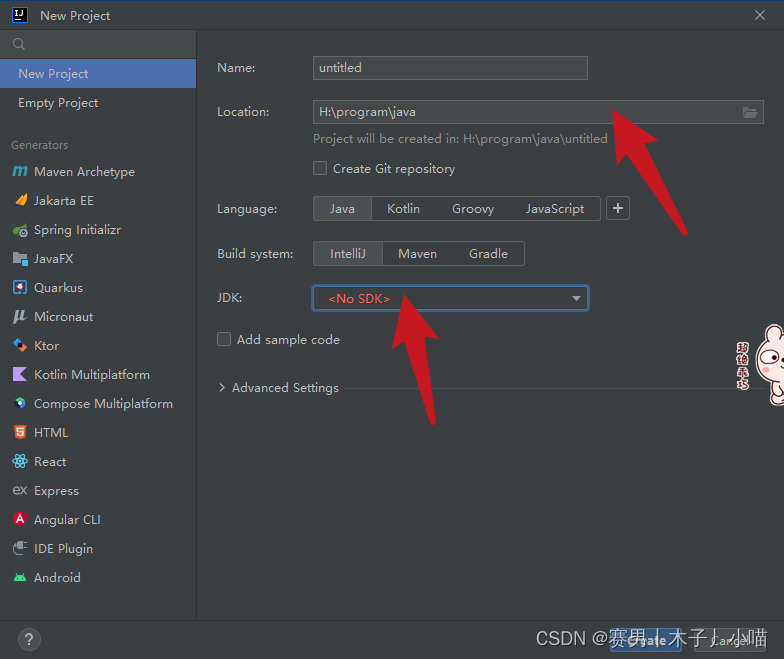Choose the Quarkus generator label
Image resolution: width=784 pixels, height=659 pixels.
[58, 288]
